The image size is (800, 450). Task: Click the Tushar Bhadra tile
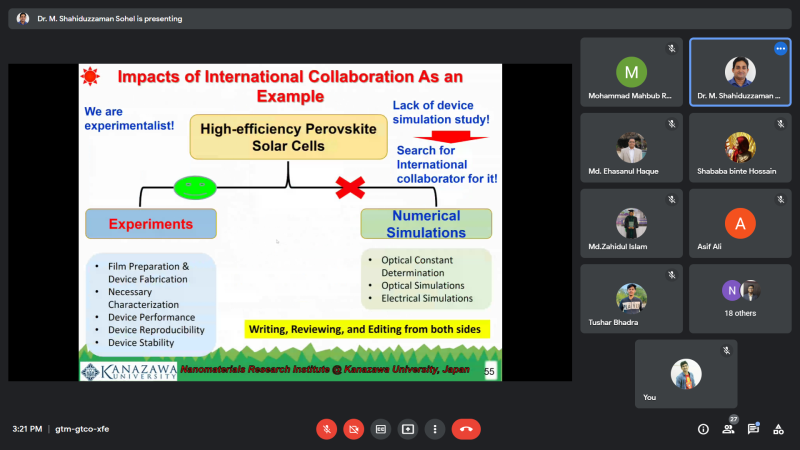tap(631, 298)
